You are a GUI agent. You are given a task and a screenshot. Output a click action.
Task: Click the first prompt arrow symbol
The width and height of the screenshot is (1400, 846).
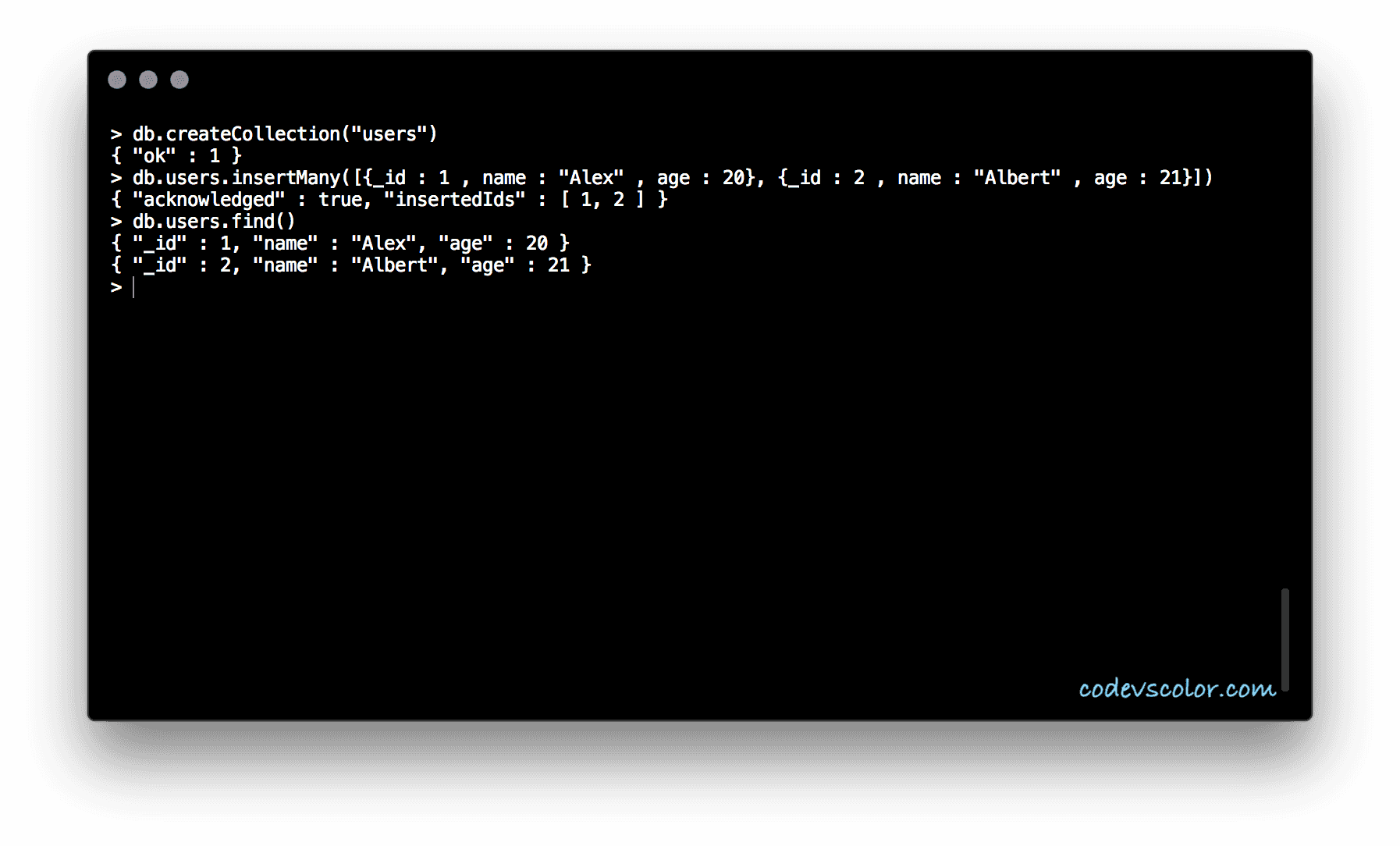(116, 134)
